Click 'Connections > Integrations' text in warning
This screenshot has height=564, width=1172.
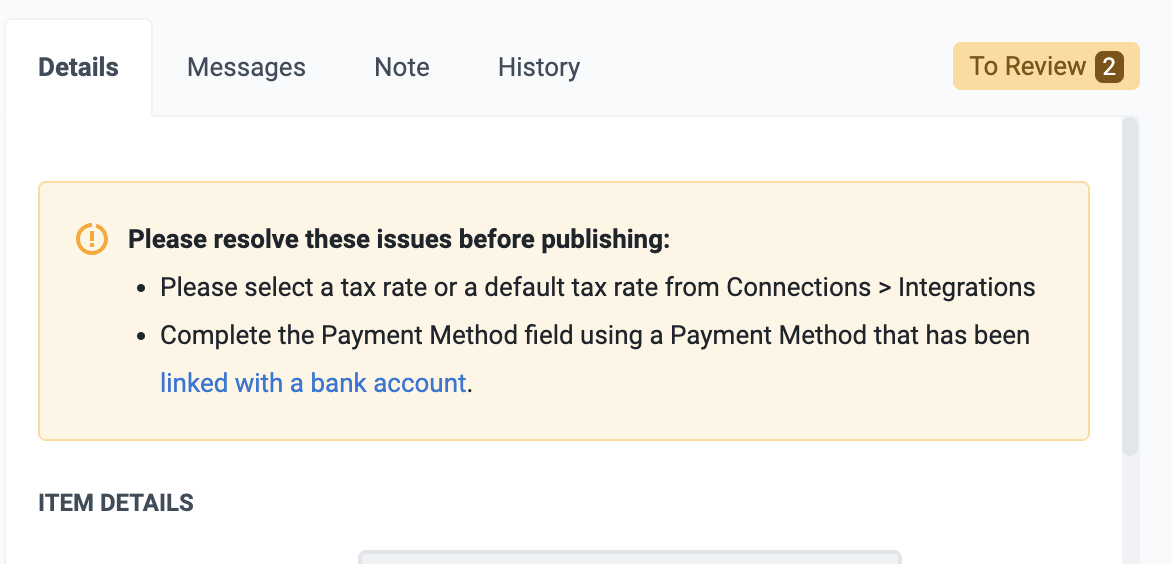click(x=880, y=287)
